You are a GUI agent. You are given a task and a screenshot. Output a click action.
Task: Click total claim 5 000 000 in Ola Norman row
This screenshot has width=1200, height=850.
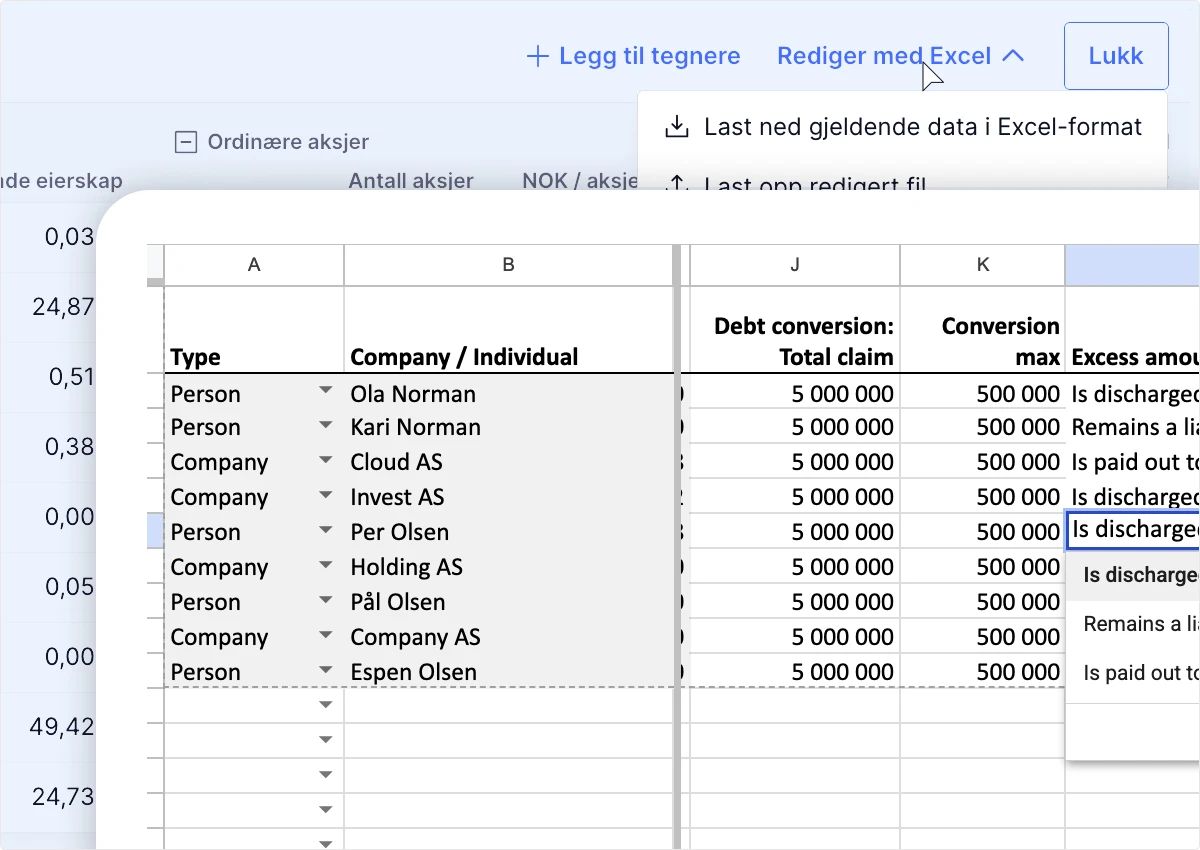(x=795, y=393)
